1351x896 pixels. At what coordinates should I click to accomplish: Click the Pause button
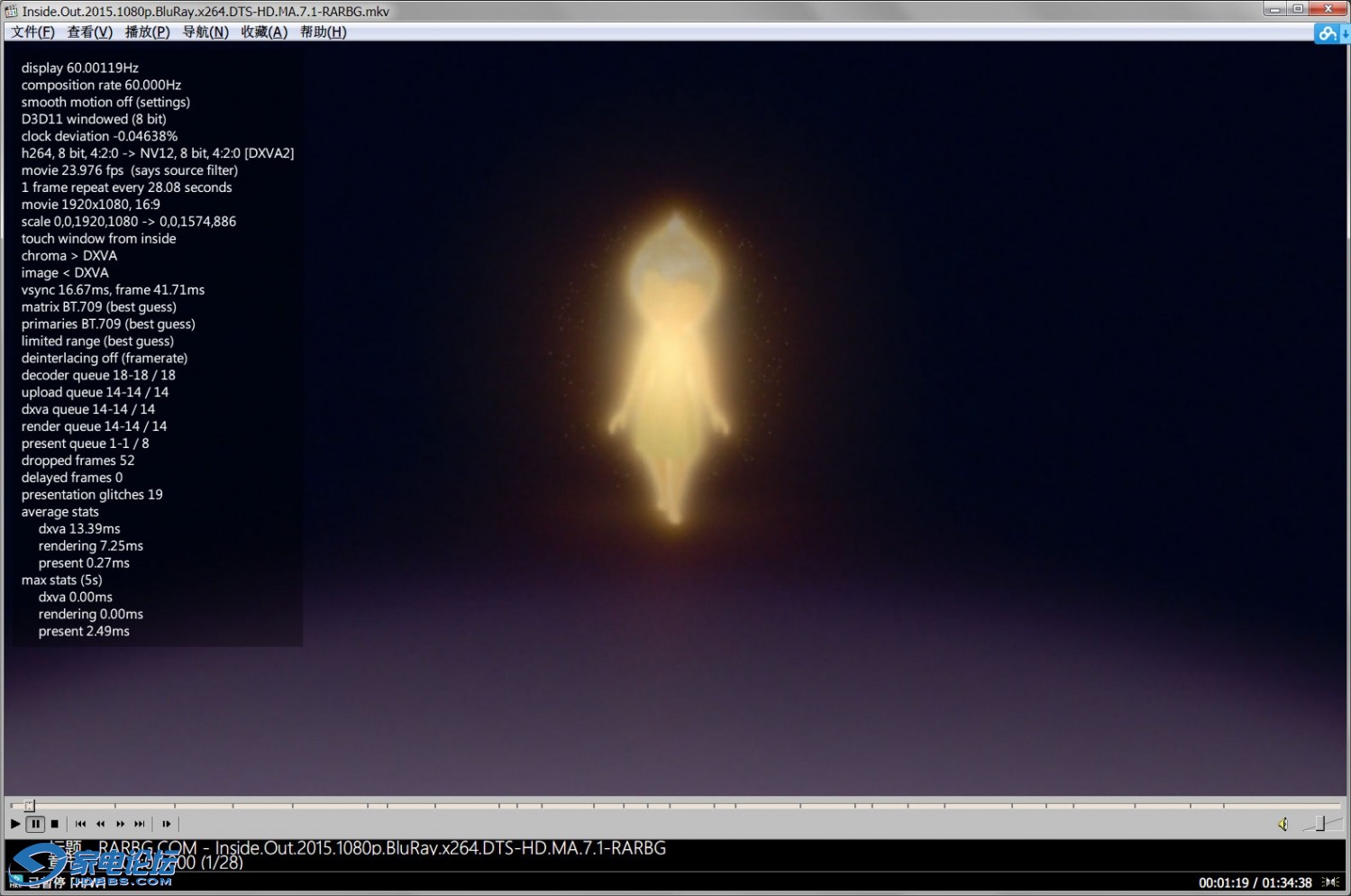coord(35,824)
